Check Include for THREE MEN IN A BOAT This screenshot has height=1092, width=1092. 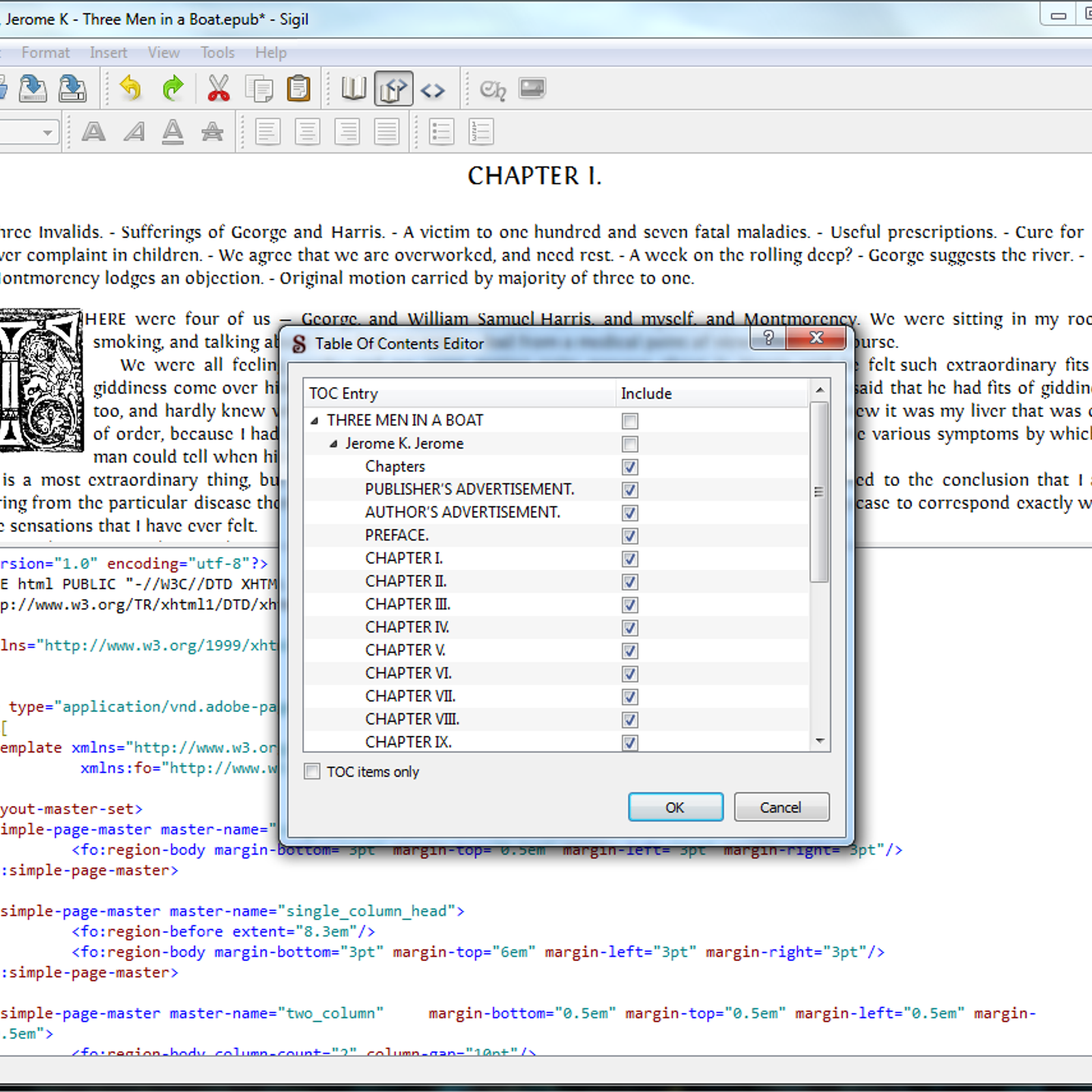coord(630,421)
